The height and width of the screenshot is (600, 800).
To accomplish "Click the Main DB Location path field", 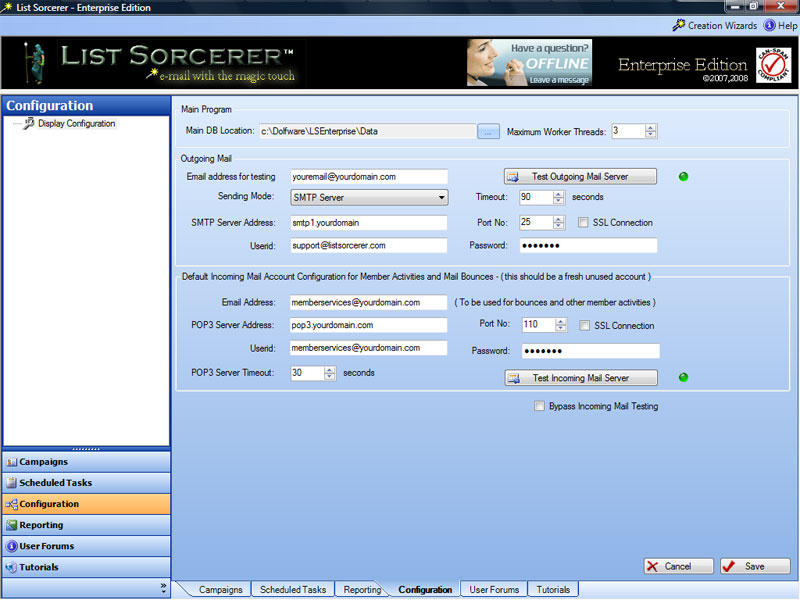I will click(x=367, y=131).
